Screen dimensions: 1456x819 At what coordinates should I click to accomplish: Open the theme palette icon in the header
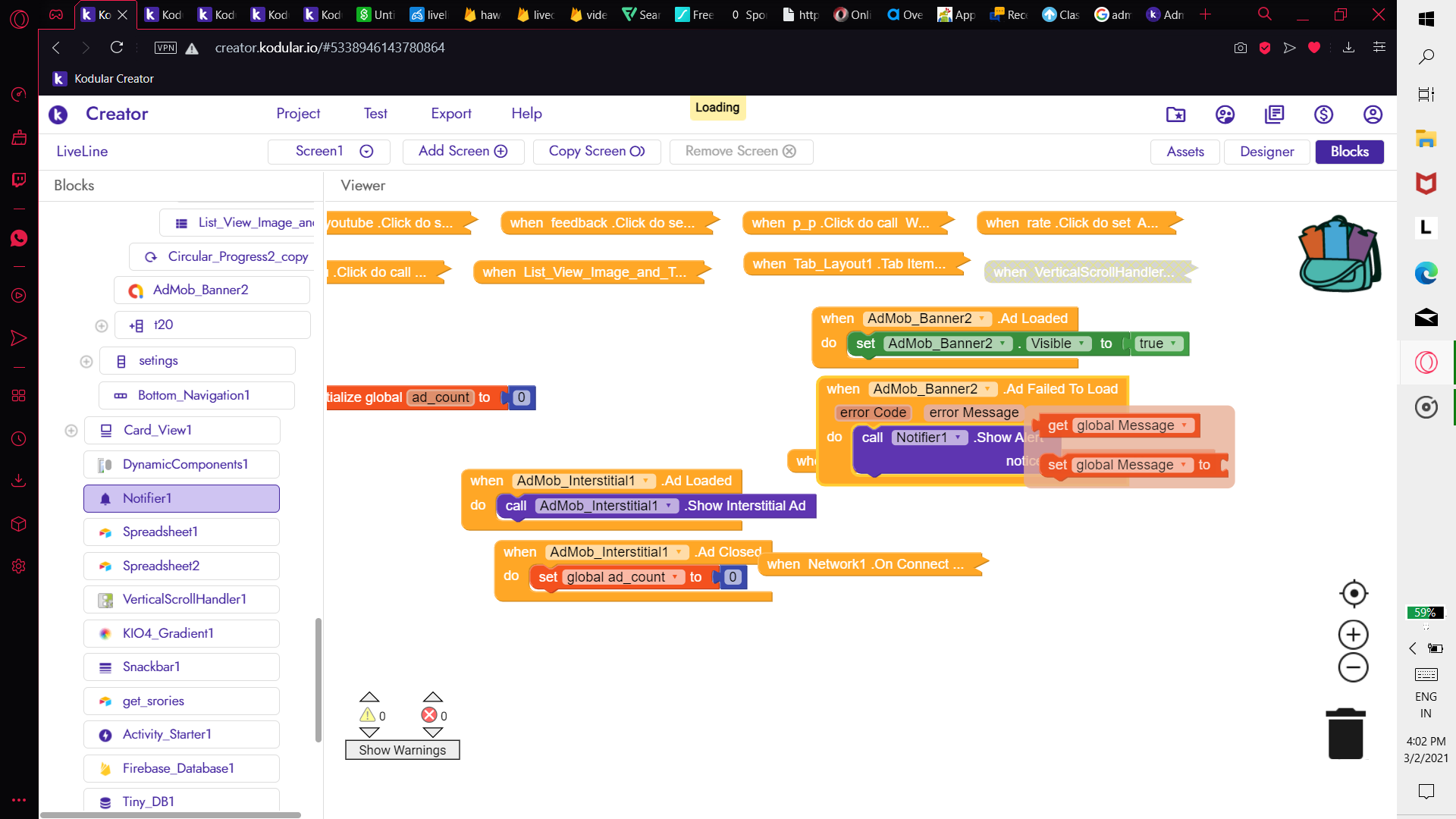click(x=1225, y=115)
